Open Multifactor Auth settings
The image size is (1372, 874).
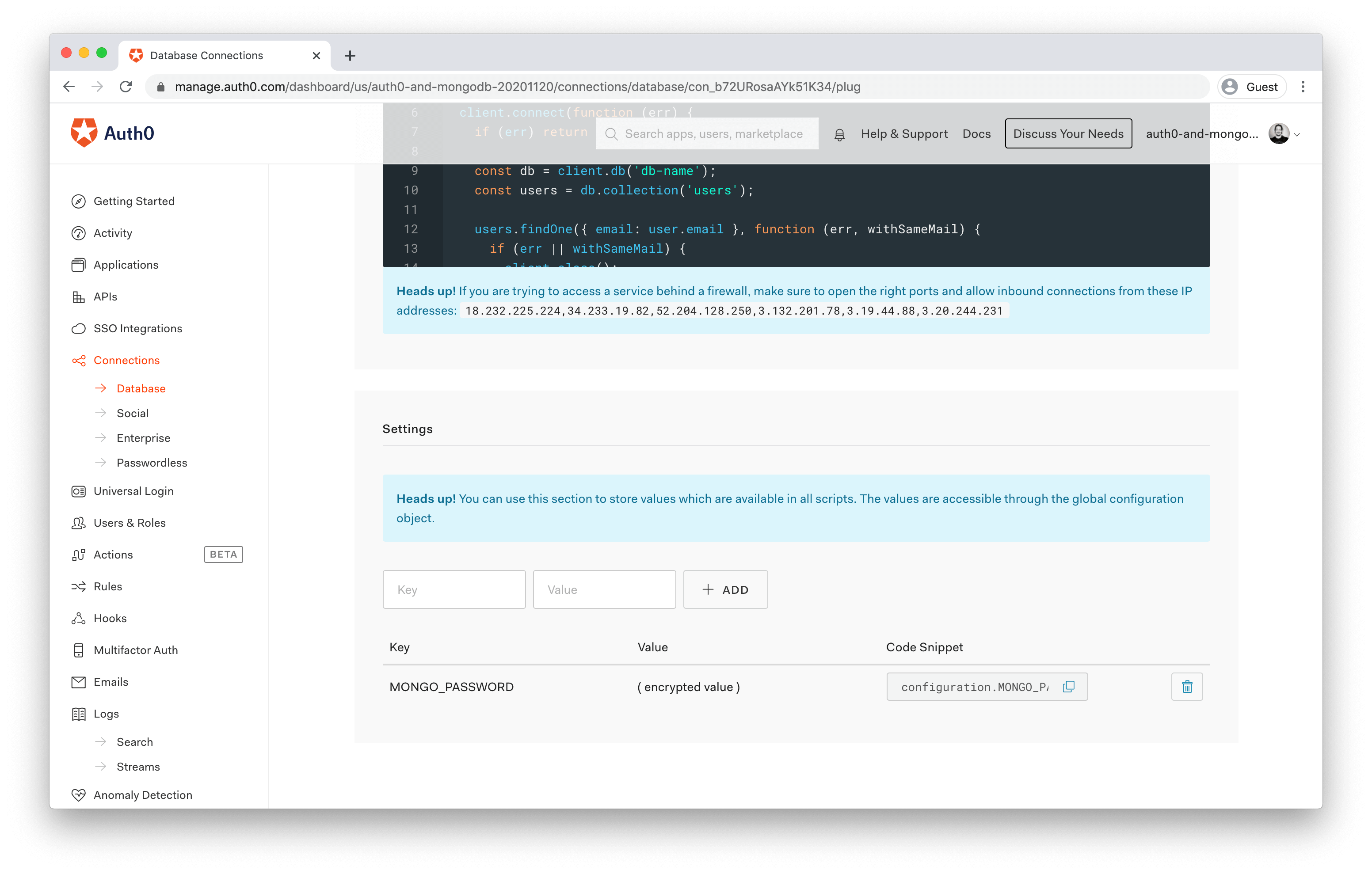tap(136, 650)
